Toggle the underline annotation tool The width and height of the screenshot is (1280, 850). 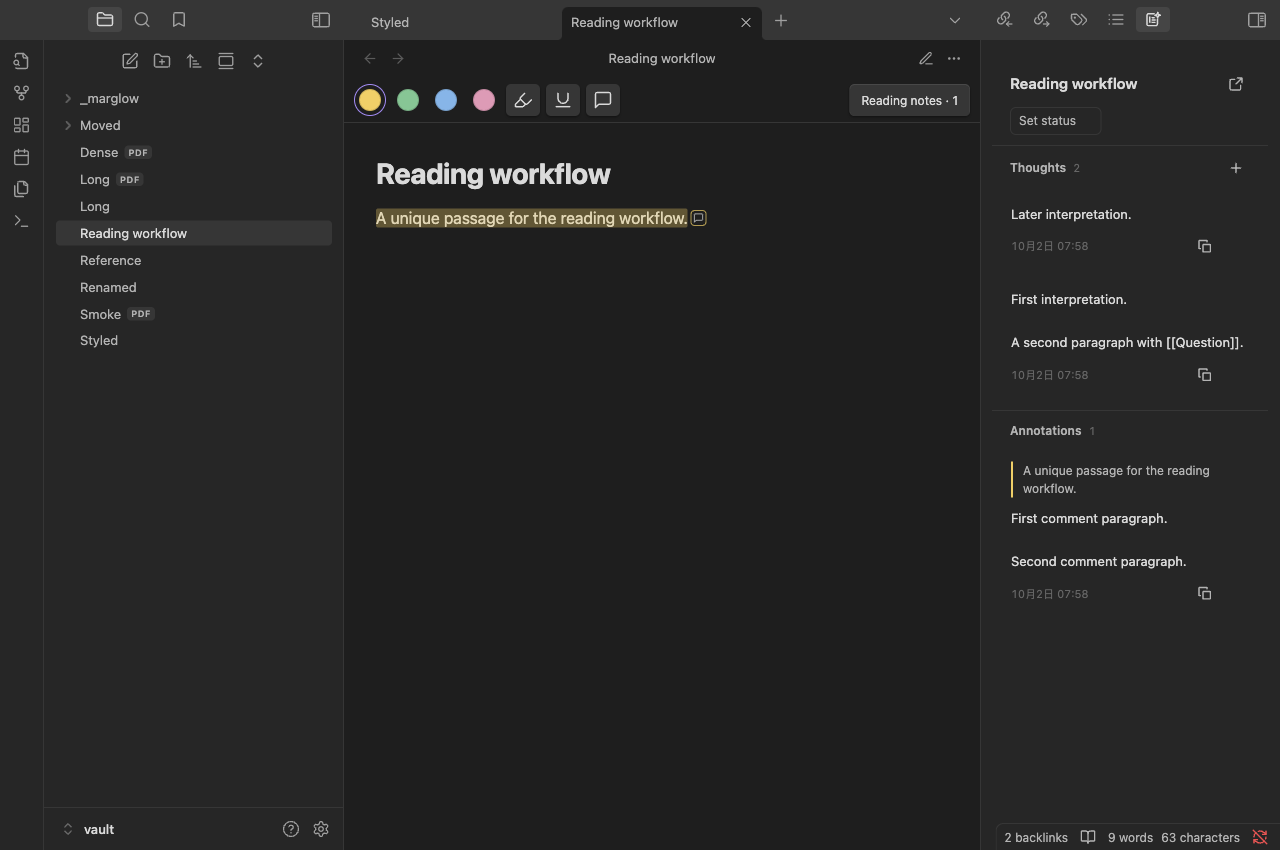point(563,100)
